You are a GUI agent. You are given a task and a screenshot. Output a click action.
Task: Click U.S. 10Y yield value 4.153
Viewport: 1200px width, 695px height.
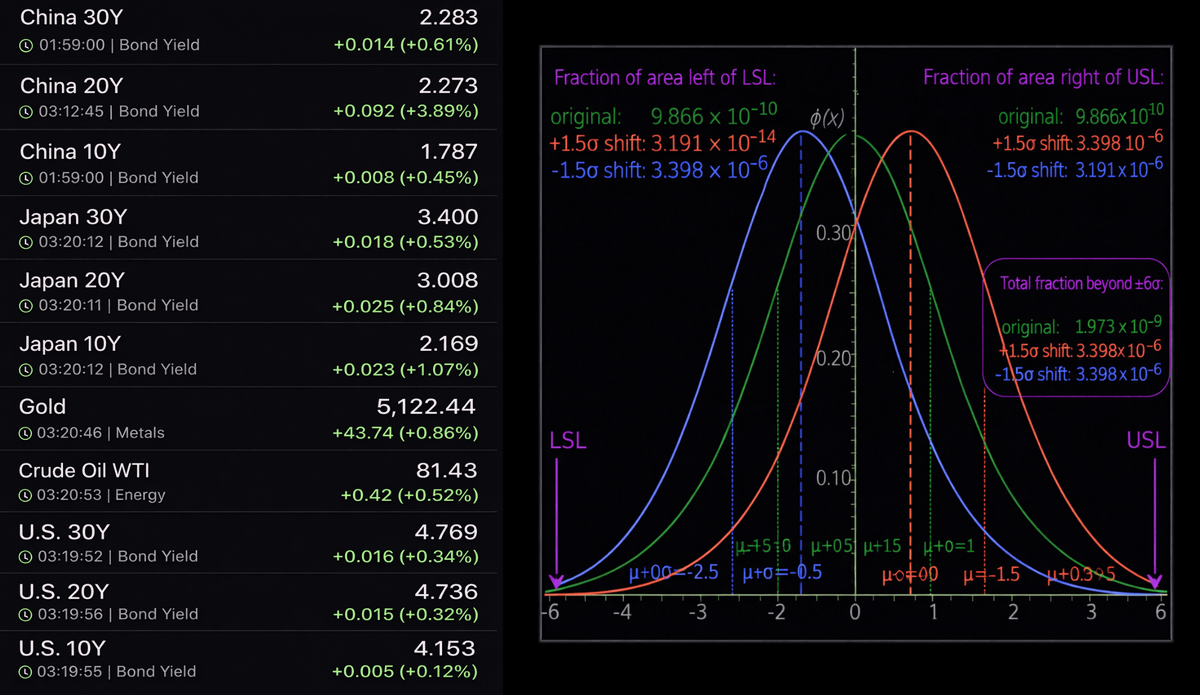[445, 648]
